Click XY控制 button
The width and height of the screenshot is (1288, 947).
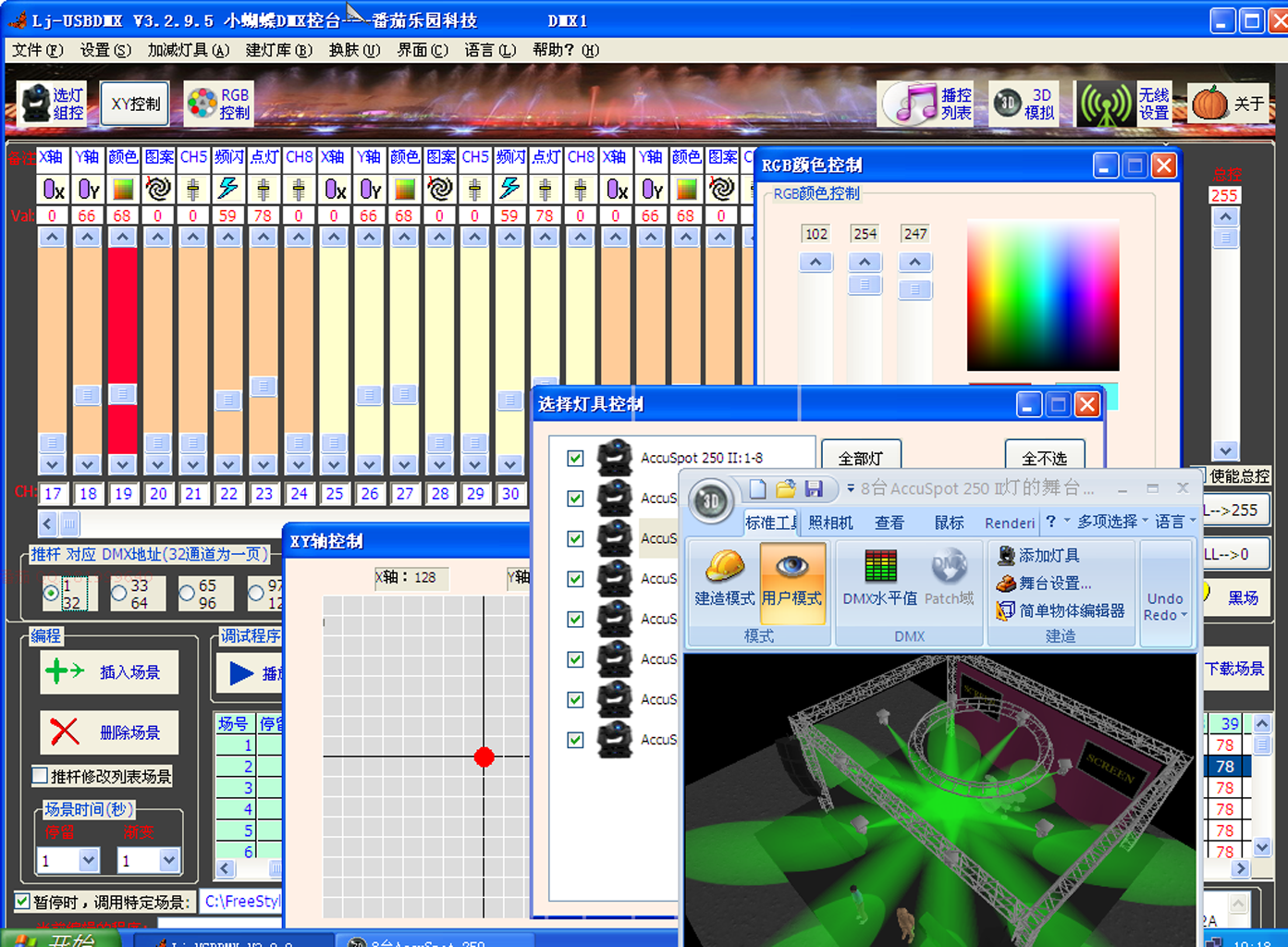click(x=135, y=104)
